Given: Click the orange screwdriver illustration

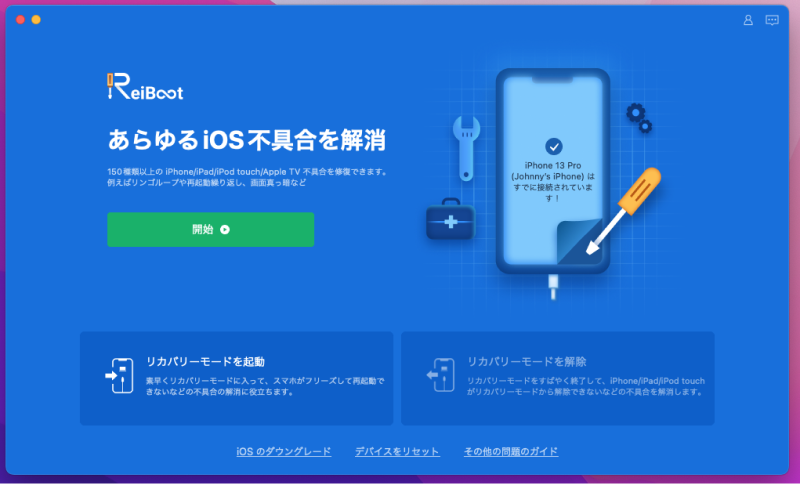Looking at the screenshot, I should (624, 210).
